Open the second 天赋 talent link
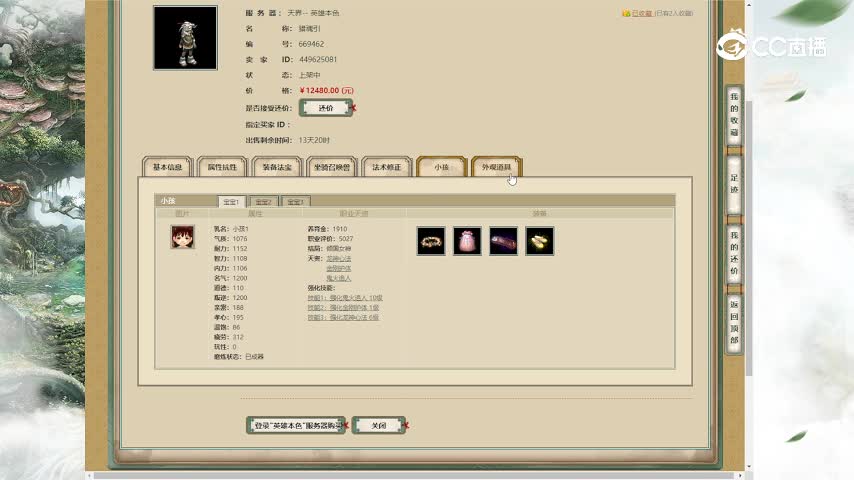Image resolution: width=854 pixels, height=480 pixels. [x=338, y=268]
